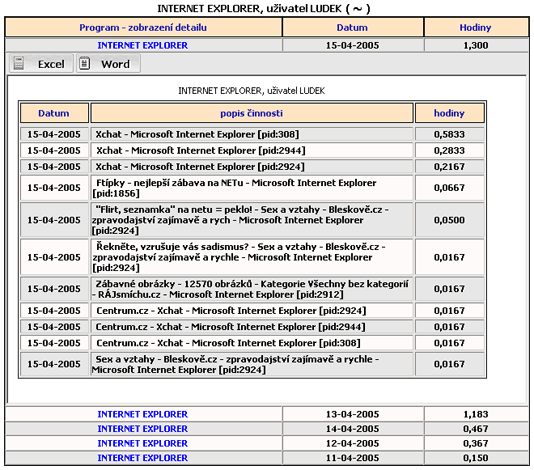Click the 'Program - zobrazení detailu' header

coord(143,28)
